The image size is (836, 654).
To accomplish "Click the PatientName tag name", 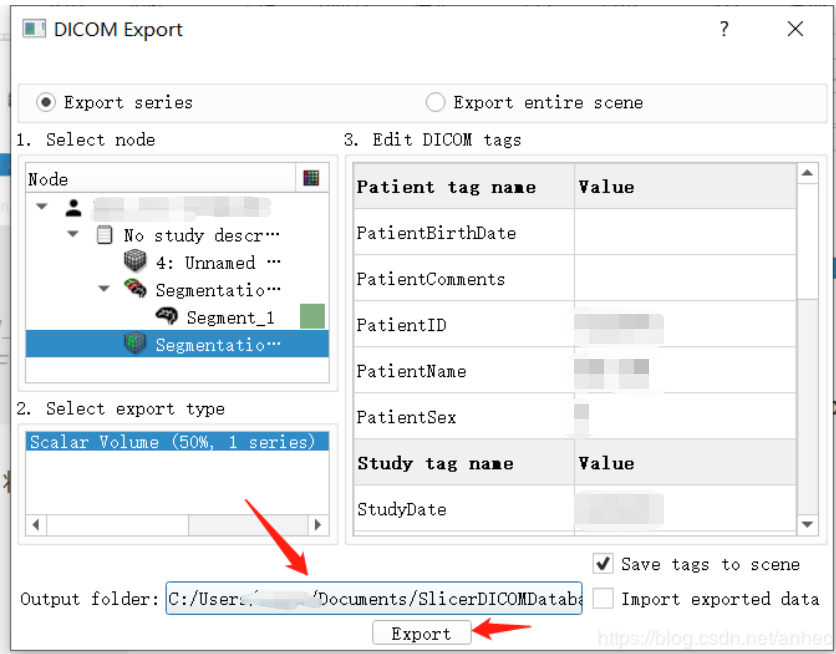I will (412, 371).
